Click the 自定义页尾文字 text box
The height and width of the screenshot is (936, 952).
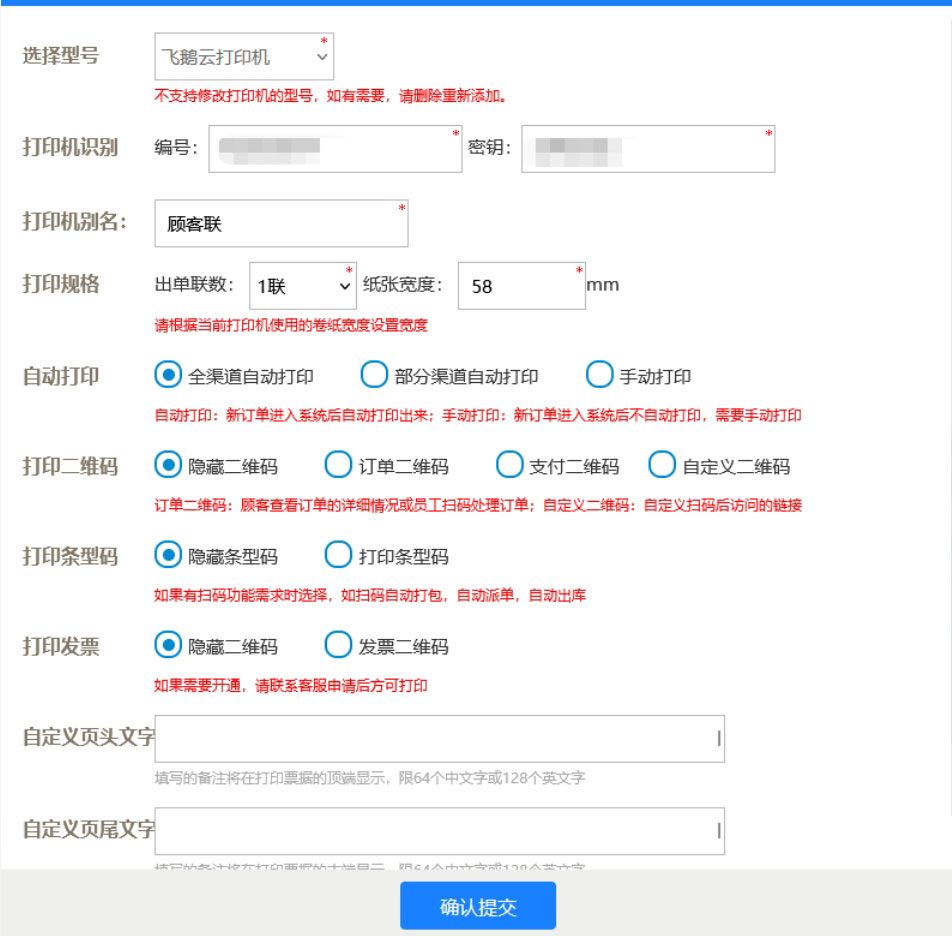click(439, 831)
